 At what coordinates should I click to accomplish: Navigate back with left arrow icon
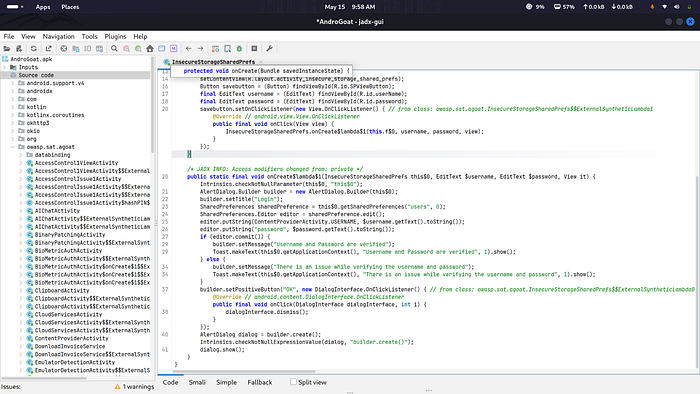(x=188, y=49)
